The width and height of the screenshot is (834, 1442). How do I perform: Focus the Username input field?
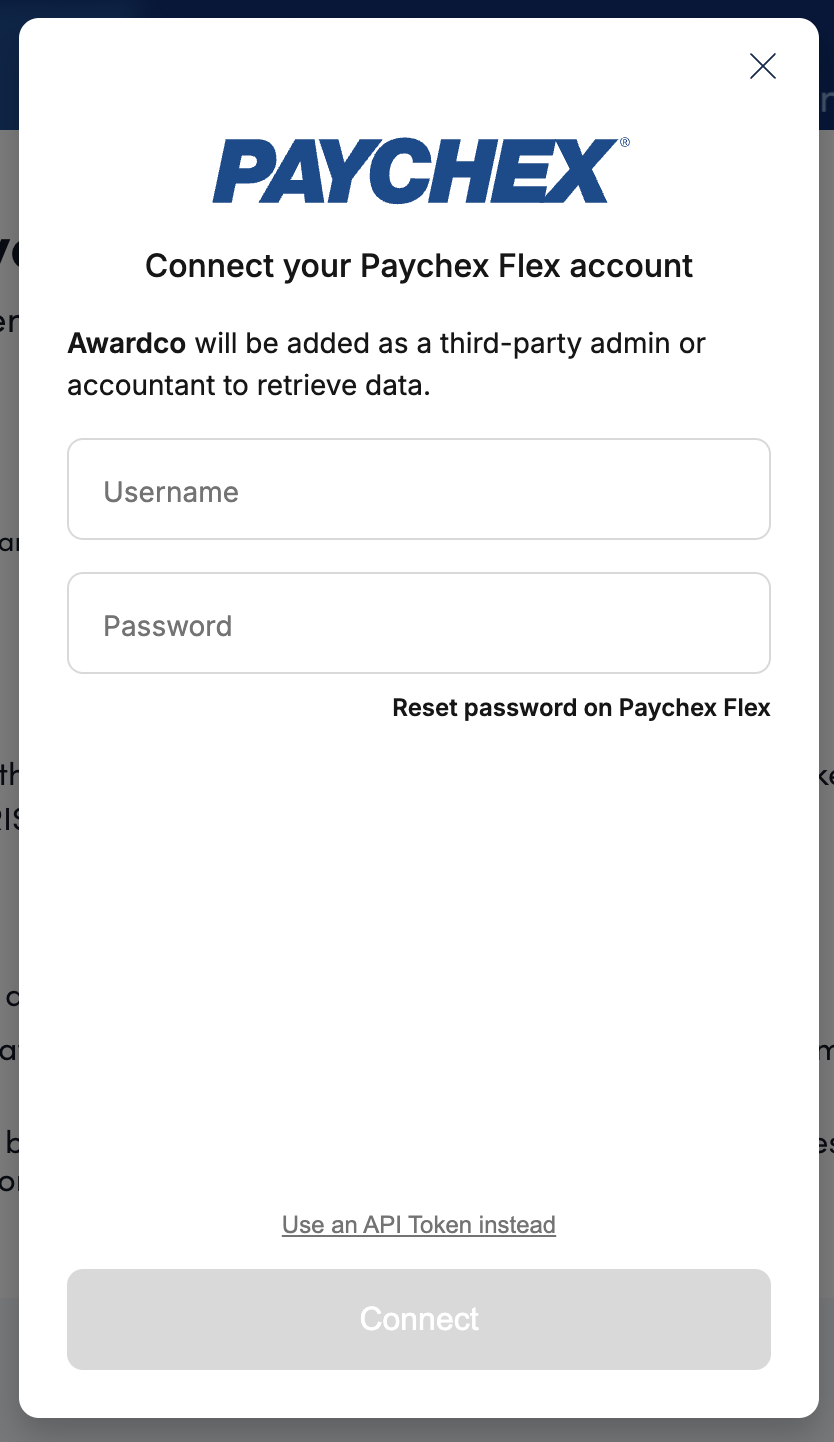[419, 489]
